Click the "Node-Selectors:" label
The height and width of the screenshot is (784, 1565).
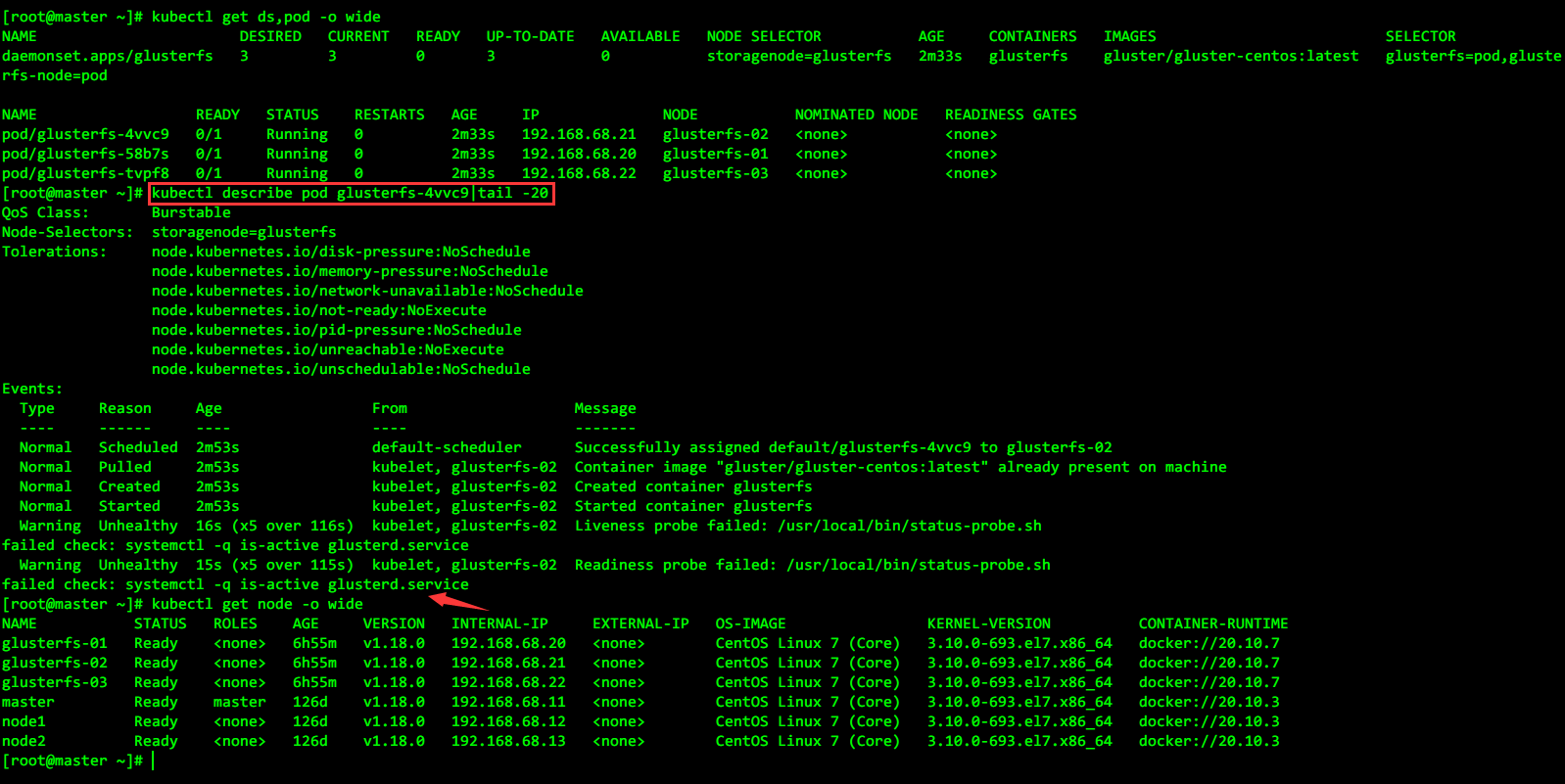click(x=68, y=232)
